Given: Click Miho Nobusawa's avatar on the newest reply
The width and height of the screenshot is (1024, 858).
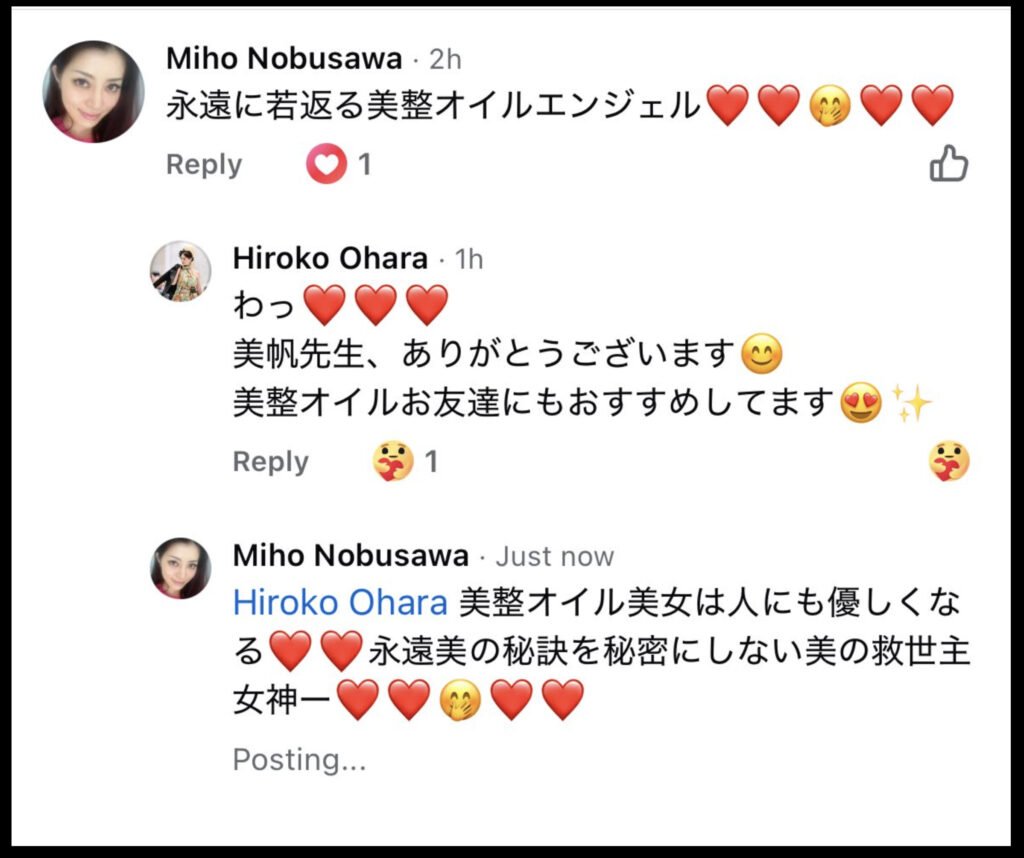Looking at the screenshot, I should point(181,568).
